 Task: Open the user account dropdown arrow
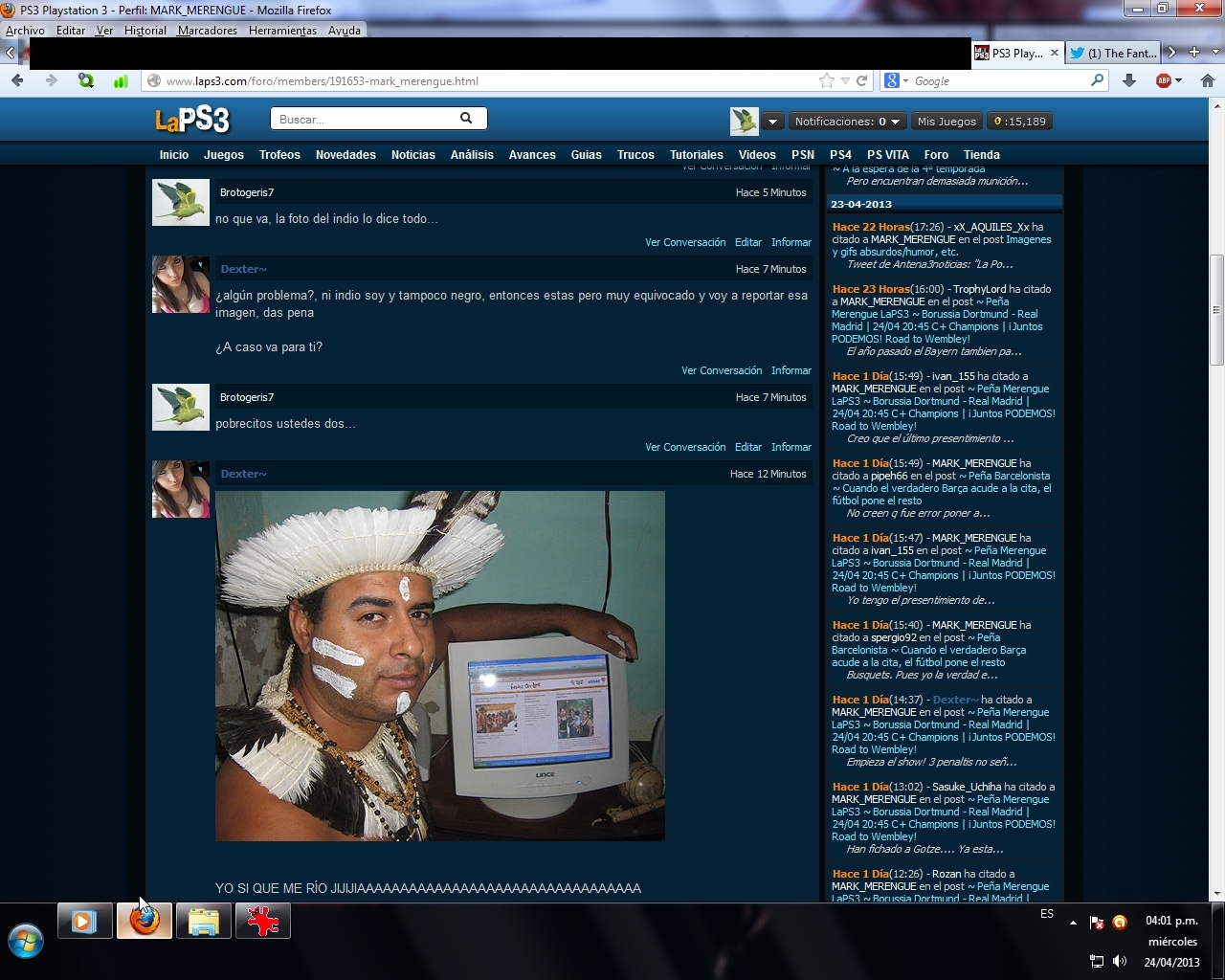pyautogui.click(x=772, y=122)
